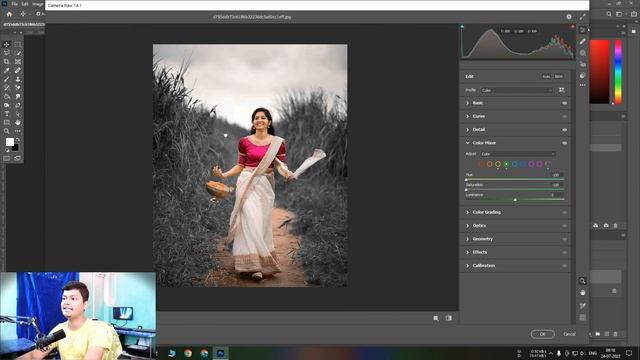
Task: Toggle Effects panel visibility eye
Action: tap(564, 253)
